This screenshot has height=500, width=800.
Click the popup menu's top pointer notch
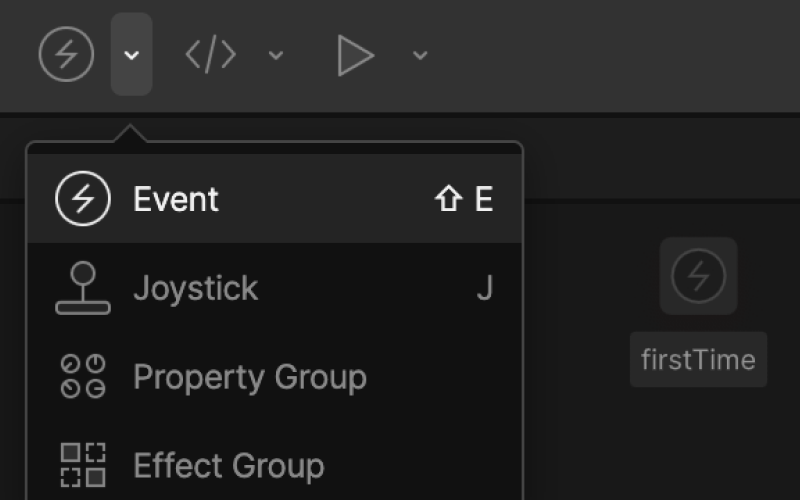tap(130, 133)
